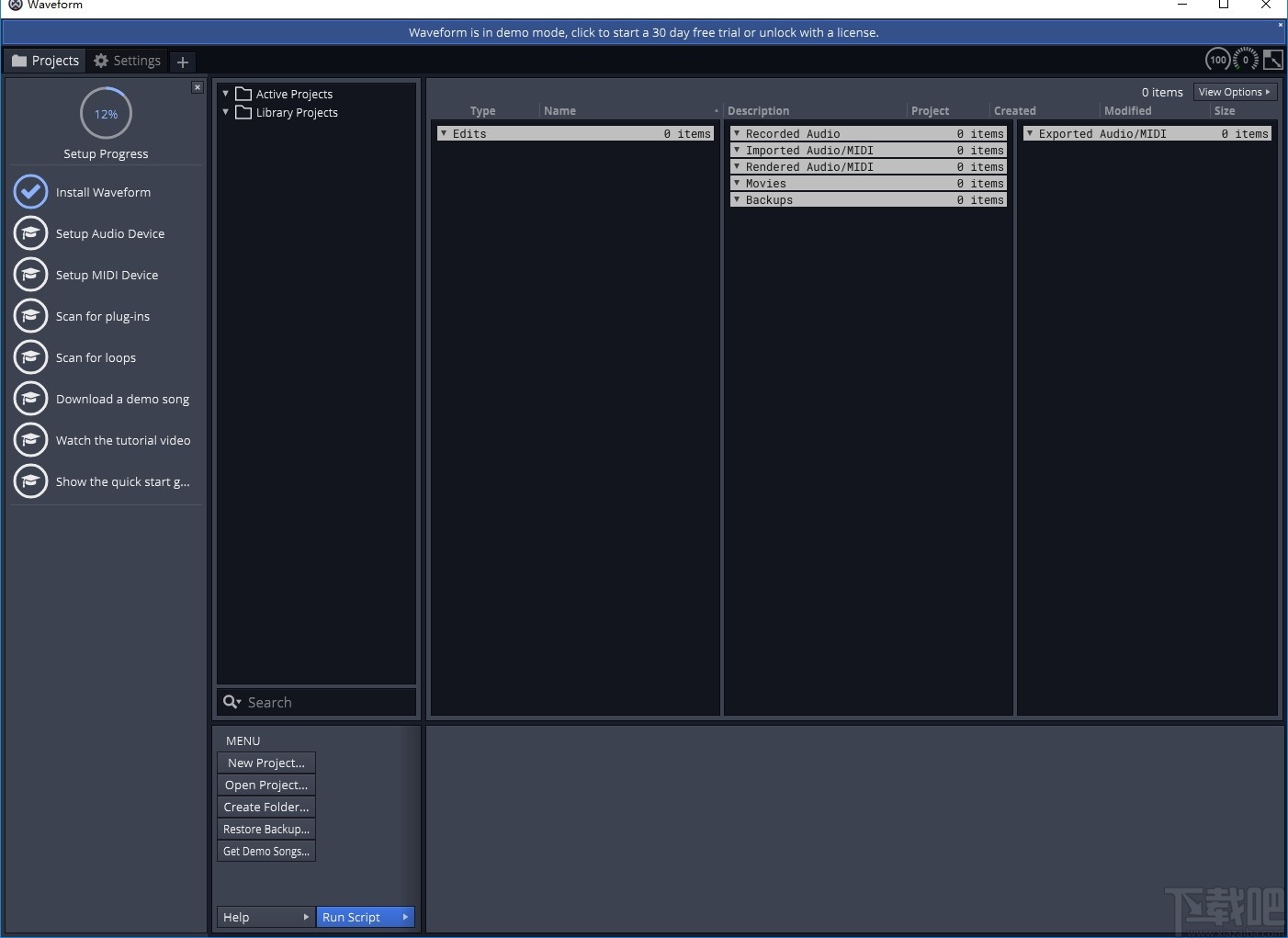Click the Active Projects folder icon
1288x938 pixels.
(243, 94)
